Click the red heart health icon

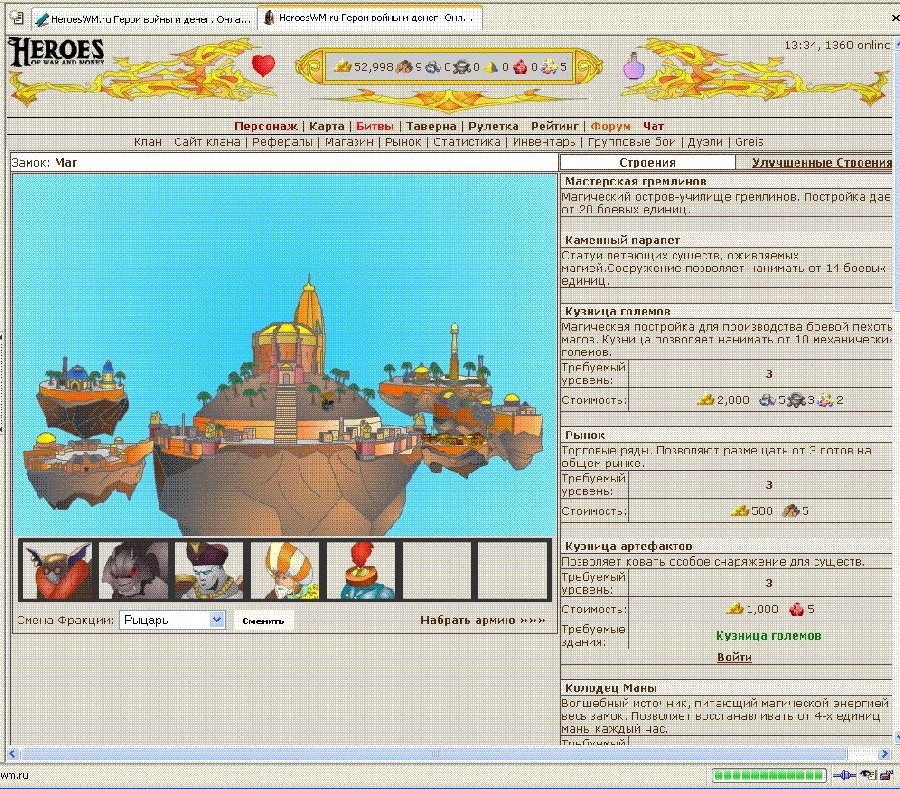pos(263,65)
